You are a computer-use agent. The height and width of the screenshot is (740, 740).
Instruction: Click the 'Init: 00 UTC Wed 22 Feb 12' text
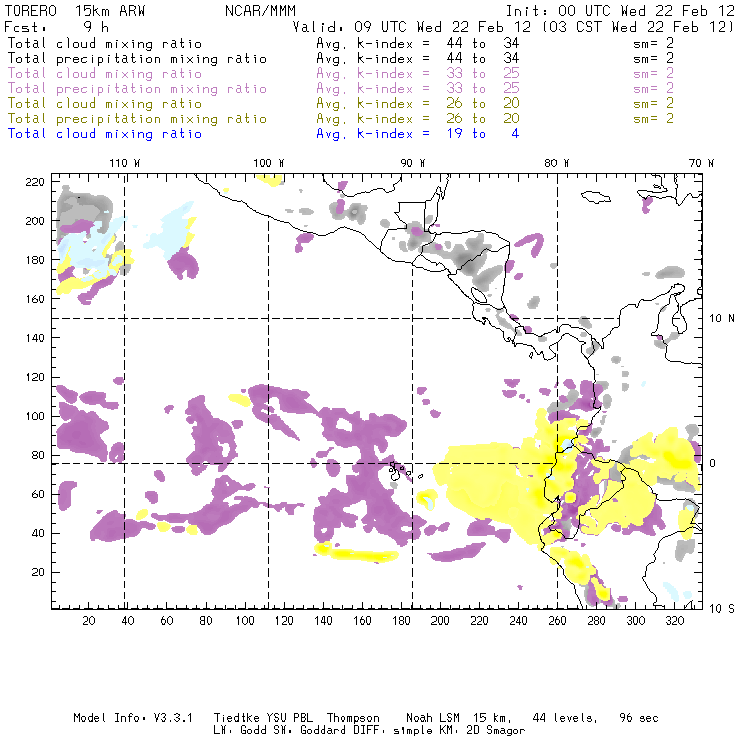pyautogui.click(x=620, y=10)
